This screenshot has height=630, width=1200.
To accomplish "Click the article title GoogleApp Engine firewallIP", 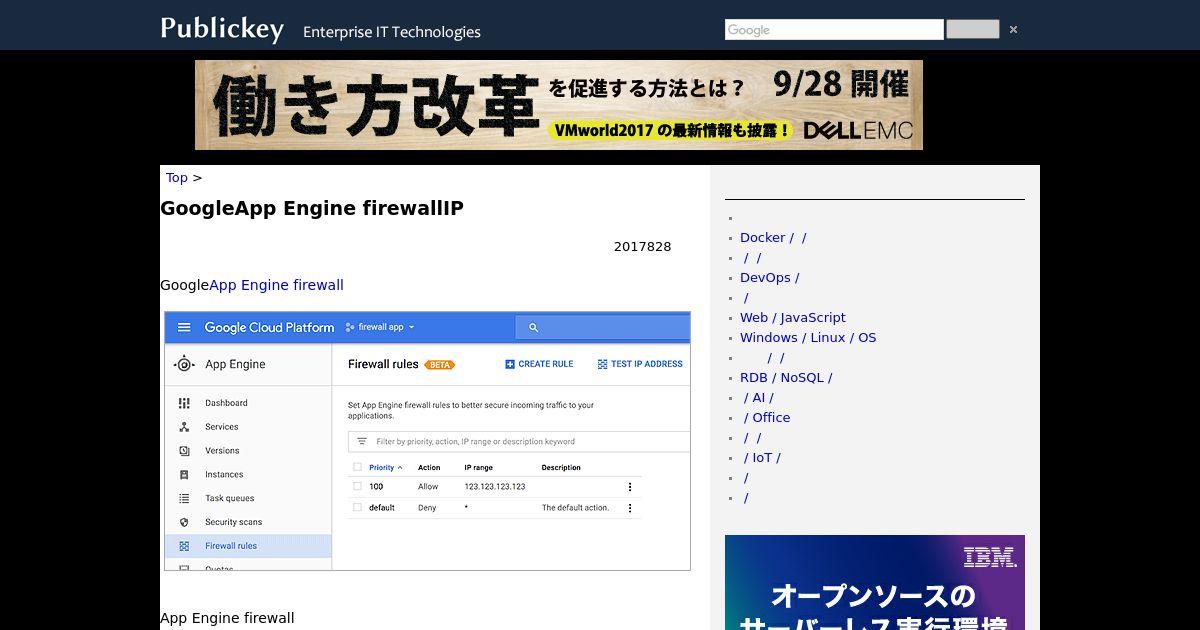I will click(x=312, y=208).
